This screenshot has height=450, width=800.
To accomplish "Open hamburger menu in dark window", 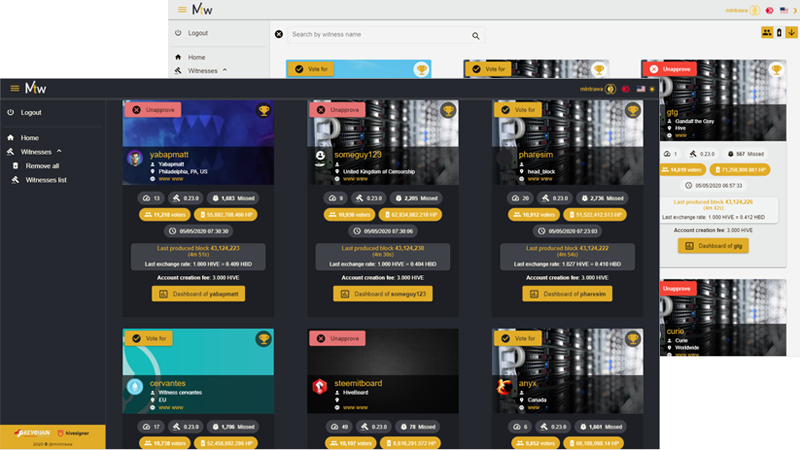I will (x=15, y=88).
